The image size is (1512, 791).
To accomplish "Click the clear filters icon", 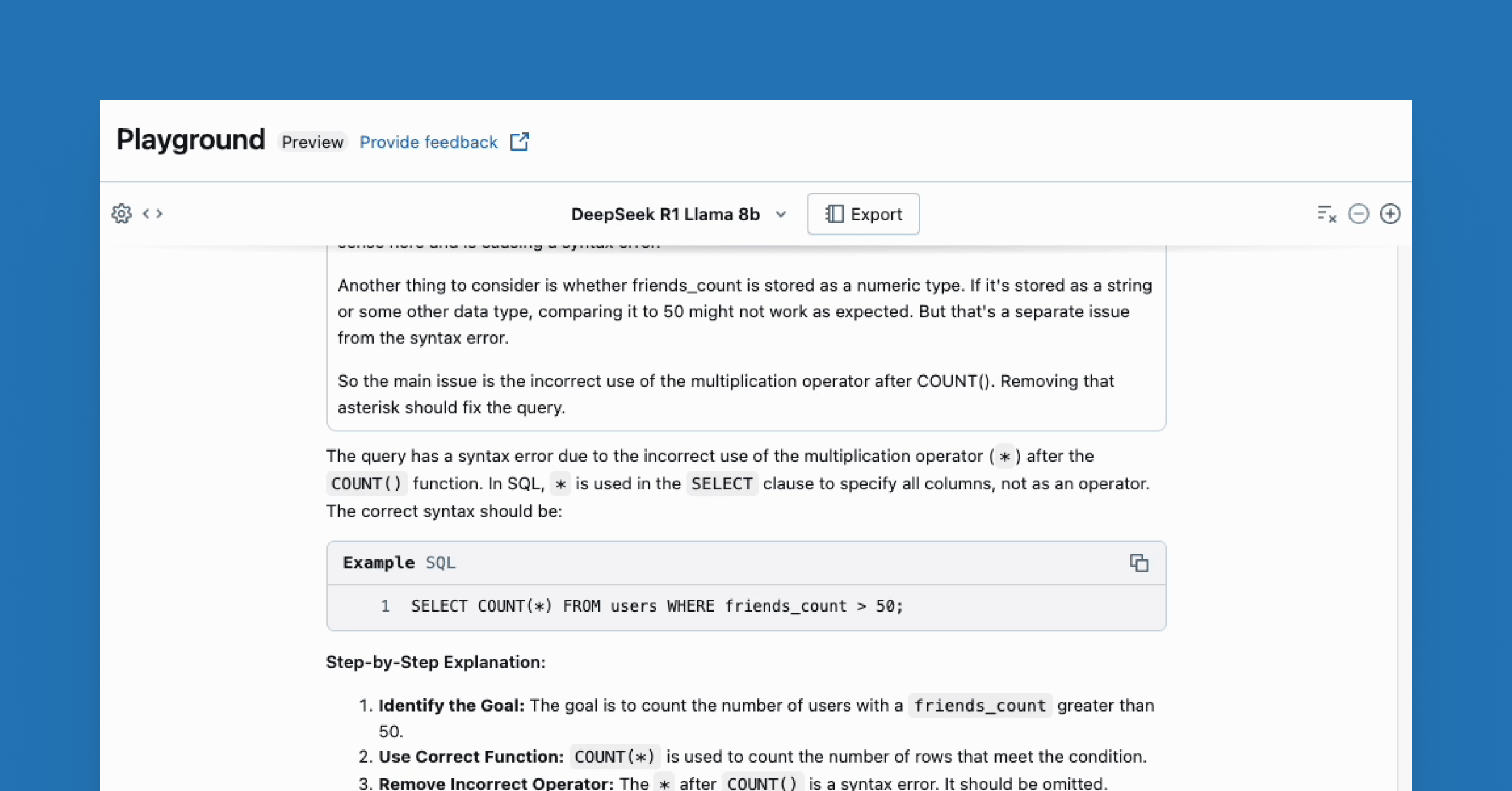I will point(1325,214).
